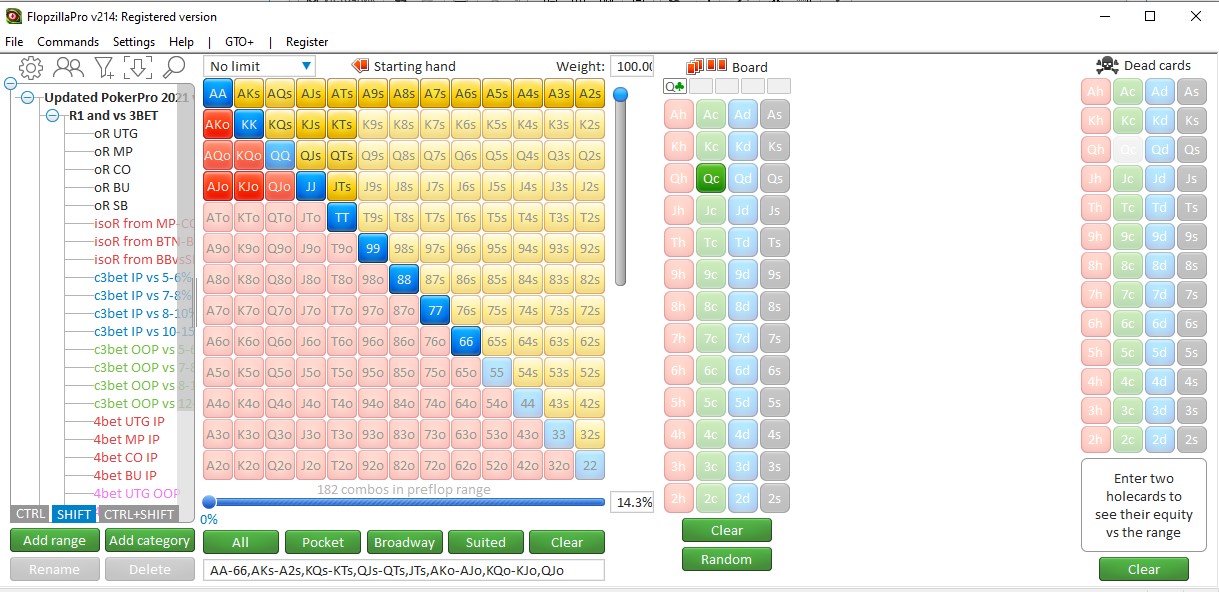This screenshot has width=1219, height=592.
Task: Select the 2s card in the board grid
Action: click(x=774, y=498)
